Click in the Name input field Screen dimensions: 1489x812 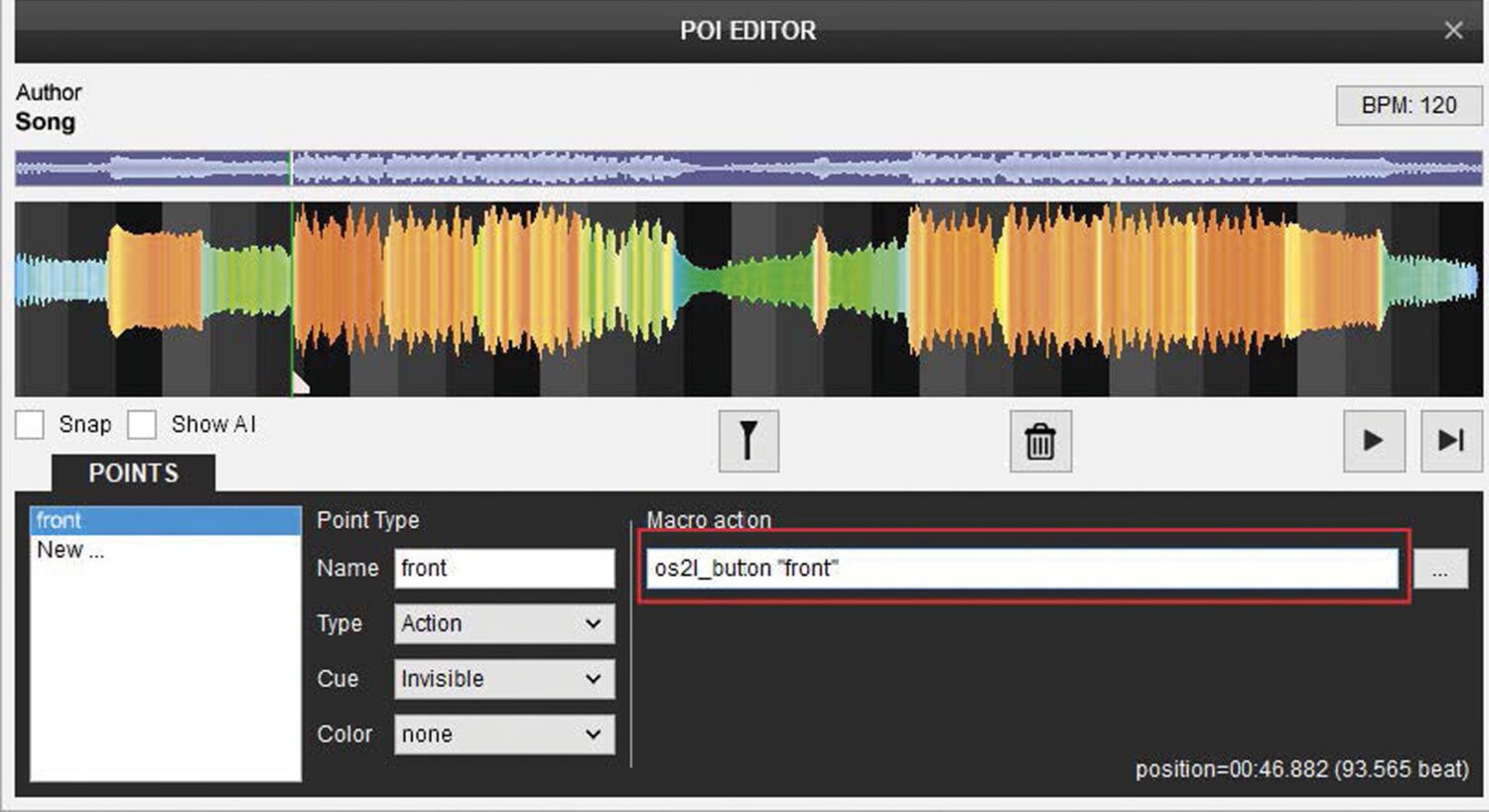[x=504, y=569]
